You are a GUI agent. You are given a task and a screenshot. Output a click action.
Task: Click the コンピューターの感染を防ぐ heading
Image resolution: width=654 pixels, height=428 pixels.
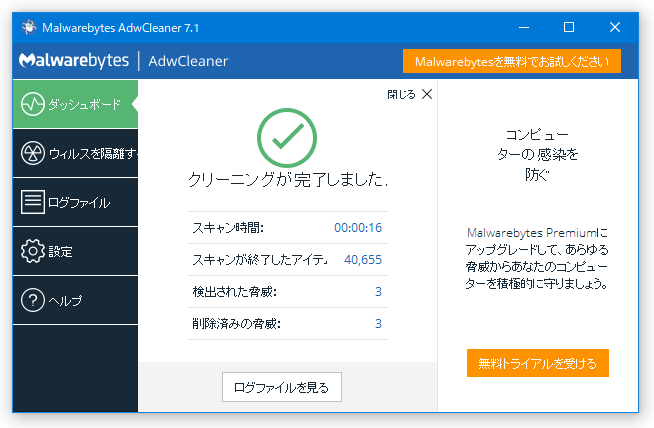(537, 155)
